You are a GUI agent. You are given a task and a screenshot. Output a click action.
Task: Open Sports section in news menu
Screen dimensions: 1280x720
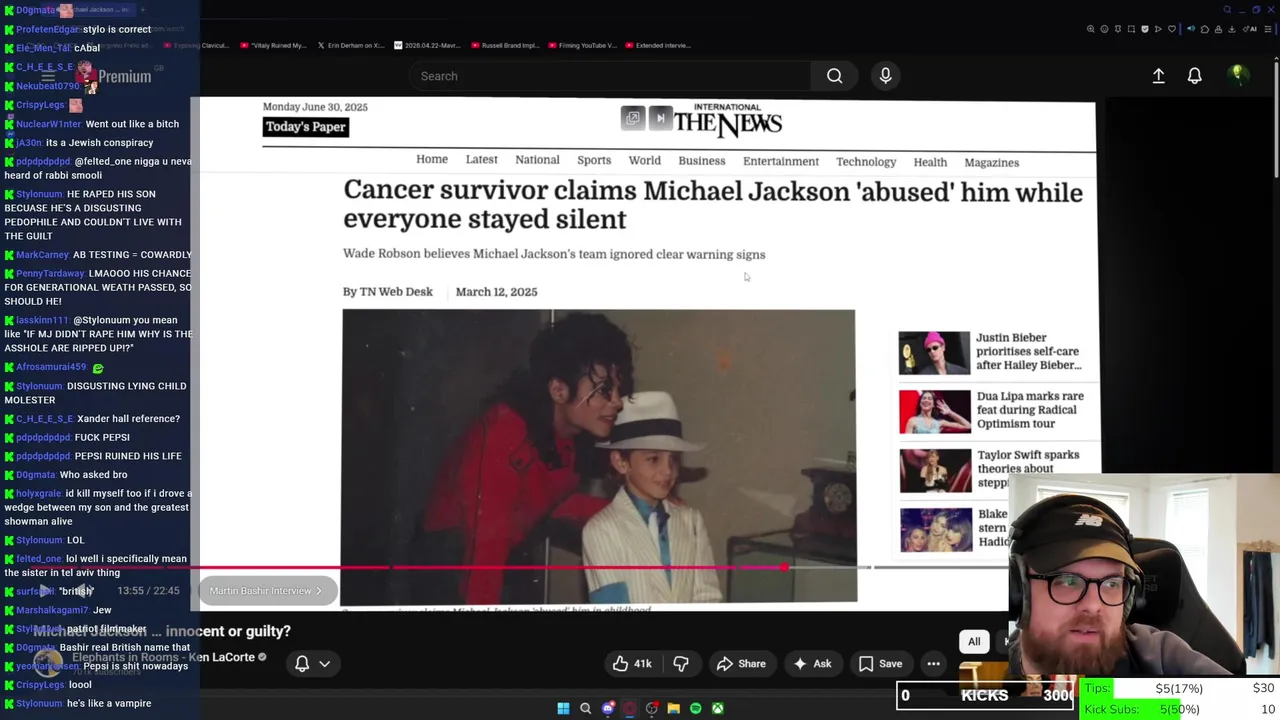pos(594,161)
